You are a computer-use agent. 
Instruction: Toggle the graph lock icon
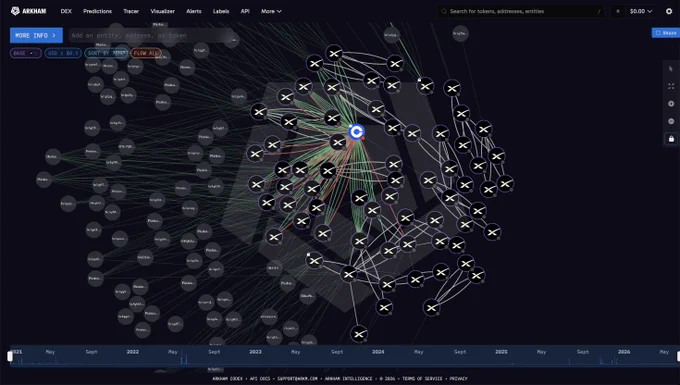671,139
